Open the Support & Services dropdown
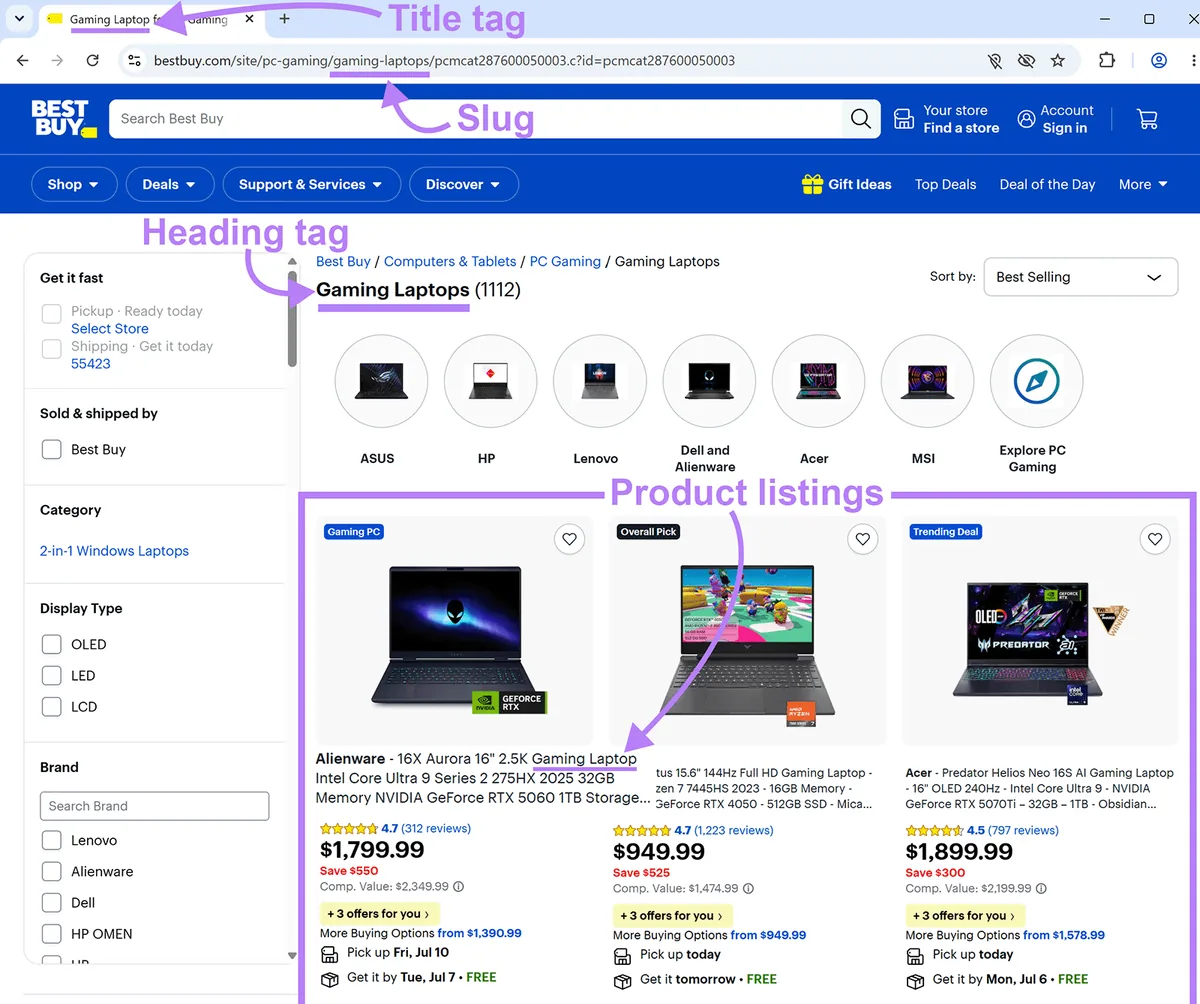Image resolution: width=1200 pixels, height=1004 pixels. click(x=311, y=184)
